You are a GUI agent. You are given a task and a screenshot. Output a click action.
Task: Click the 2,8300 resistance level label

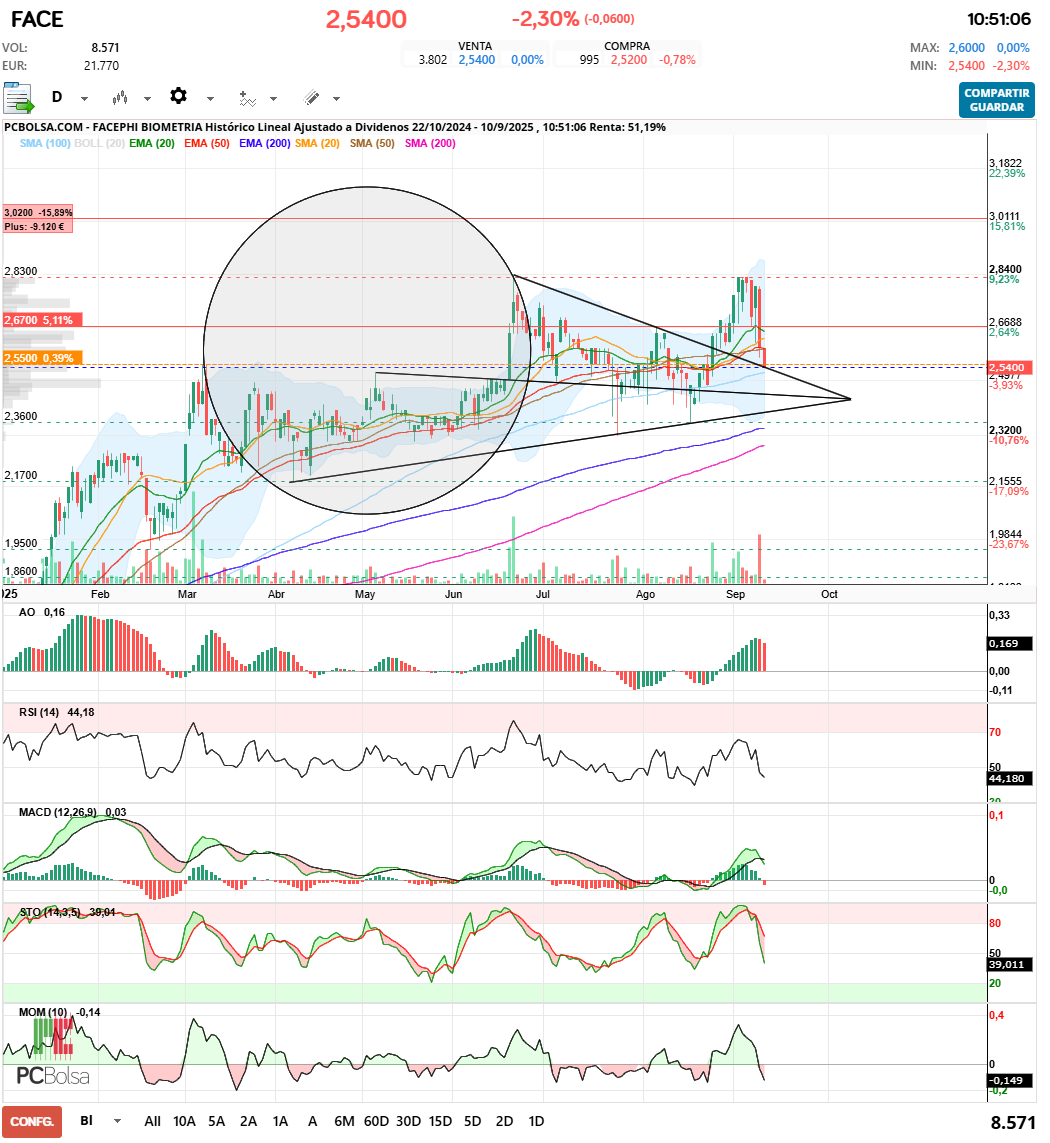pyautogui.click(x=20, y=271)
